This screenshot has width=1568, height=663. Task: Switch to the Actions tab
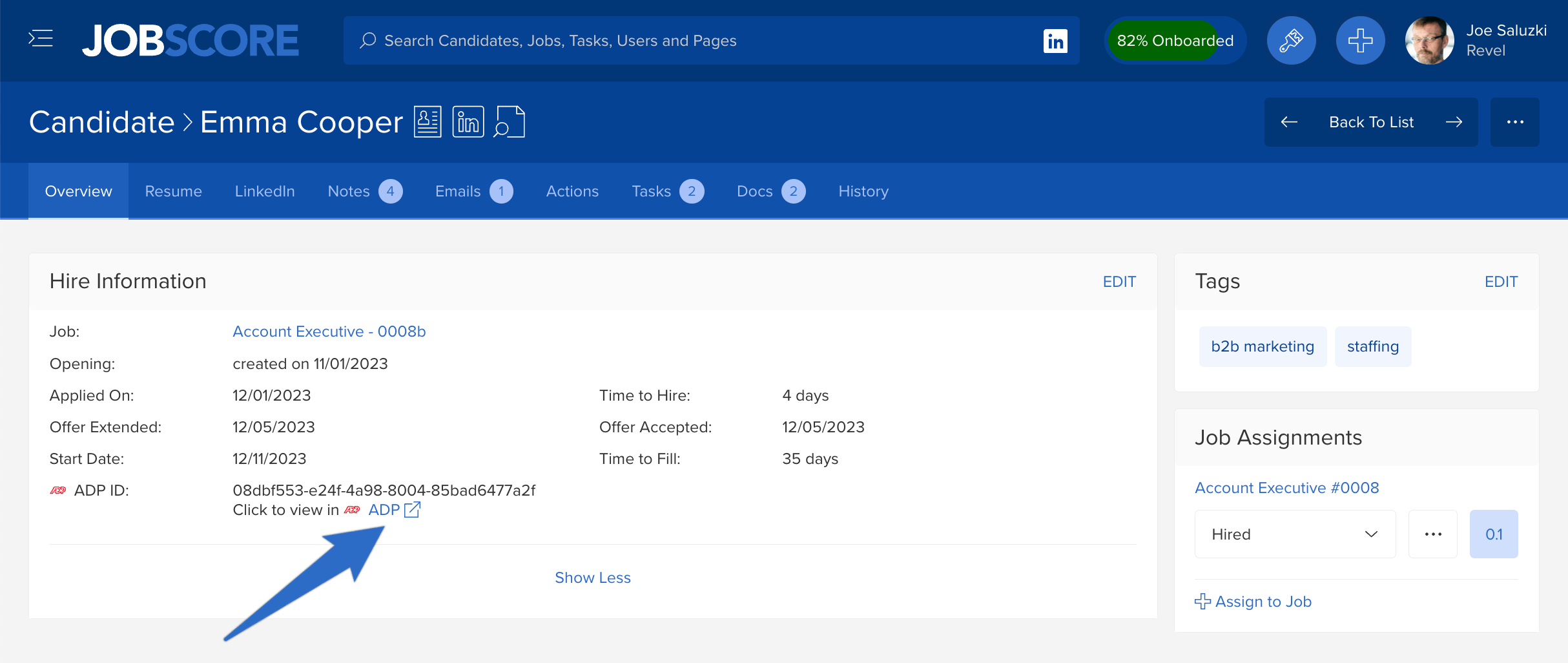pos(572,191)
